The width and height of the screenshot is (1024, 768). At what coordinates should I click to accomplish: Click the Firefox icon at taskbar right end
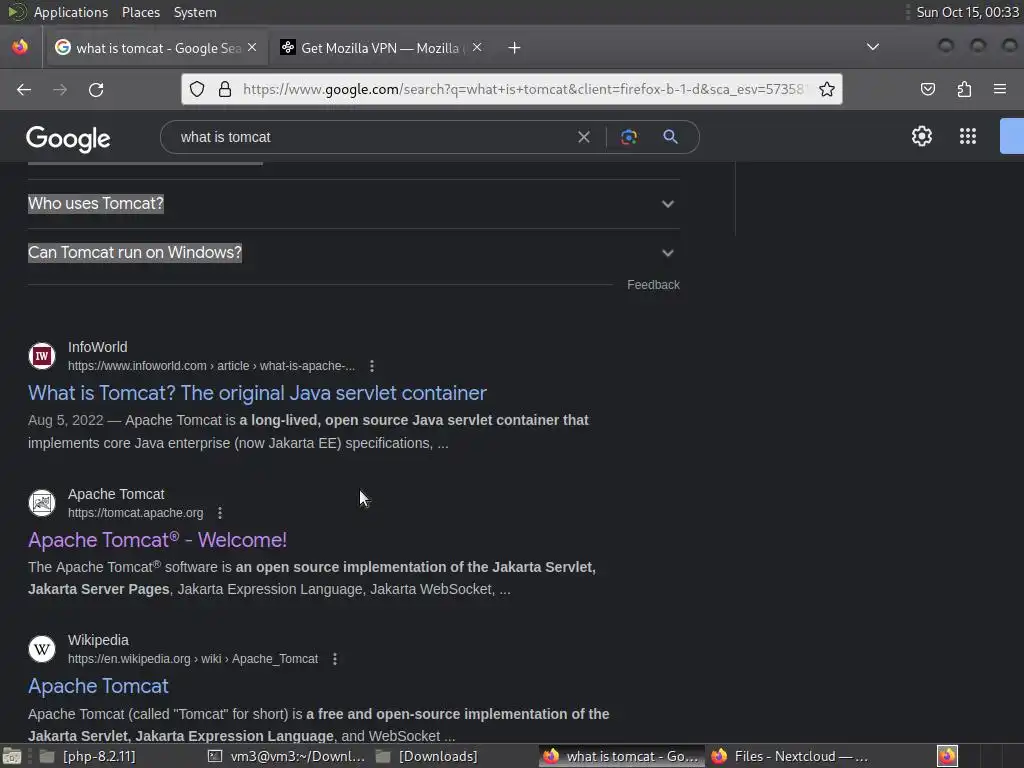(x=947, y=756)
